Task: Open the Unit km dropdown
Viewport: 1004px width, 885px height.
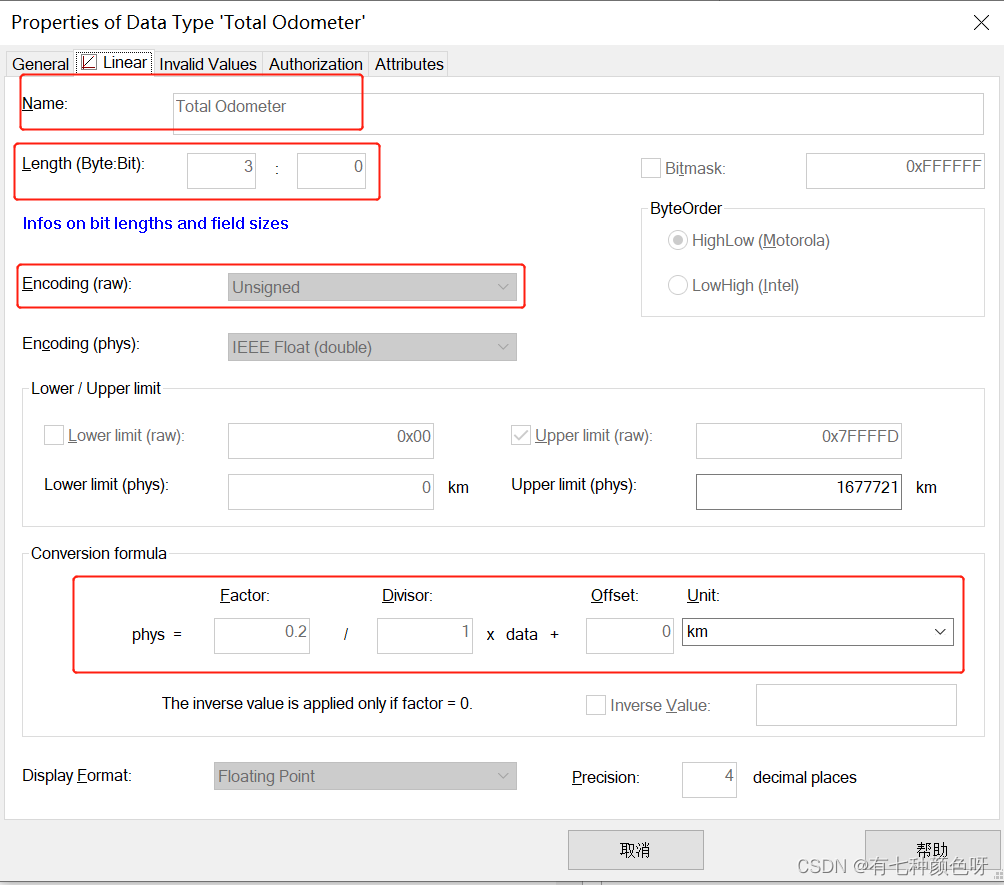Action: click(818, 632)
